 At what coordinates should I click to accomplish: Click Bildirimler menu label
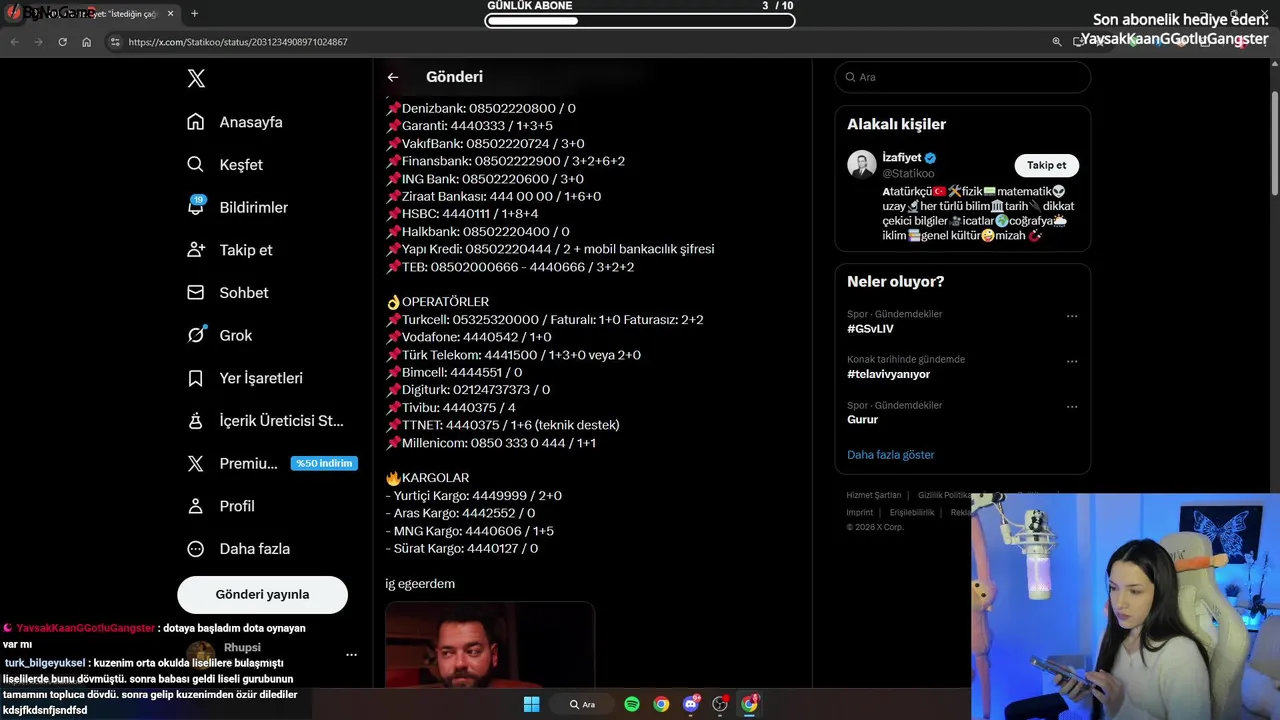tap(254, 207)
